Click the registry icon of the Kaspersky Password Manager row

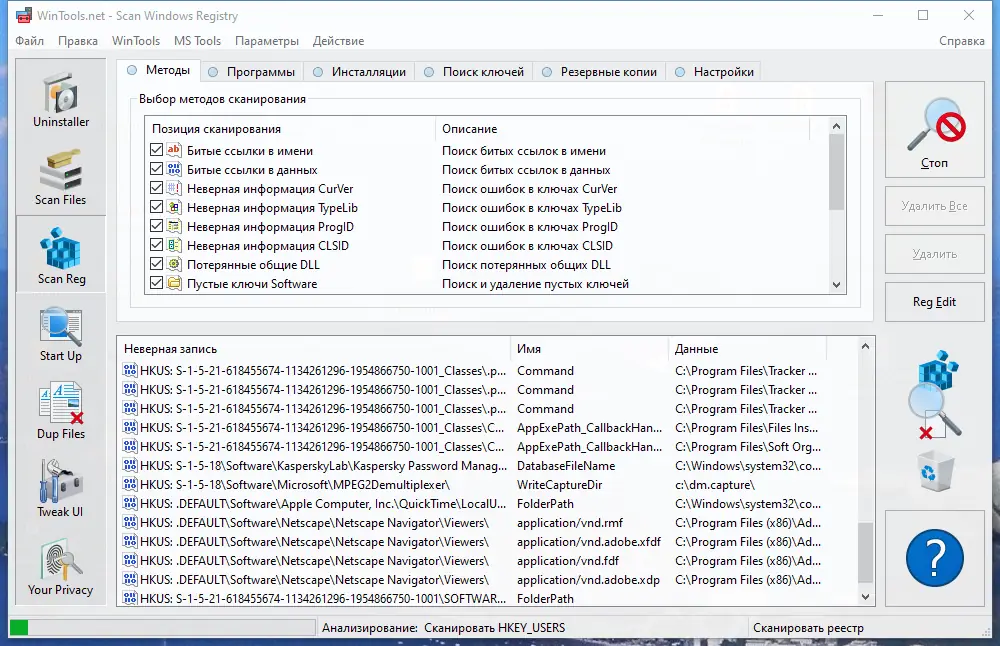(130, 466)
